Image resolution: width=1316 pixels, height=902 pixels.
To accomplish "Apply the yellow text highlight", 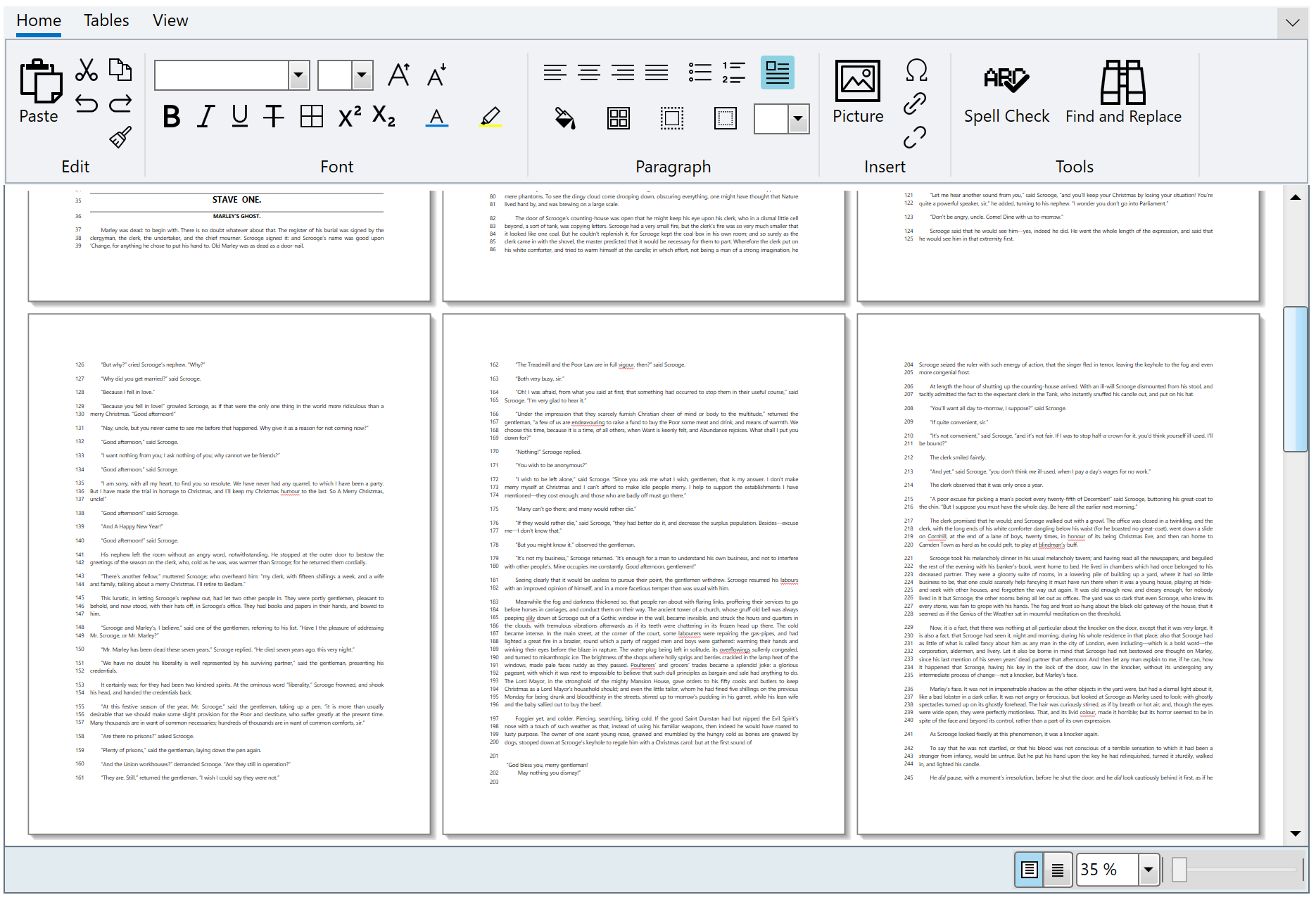I will (x=491, y=117).
